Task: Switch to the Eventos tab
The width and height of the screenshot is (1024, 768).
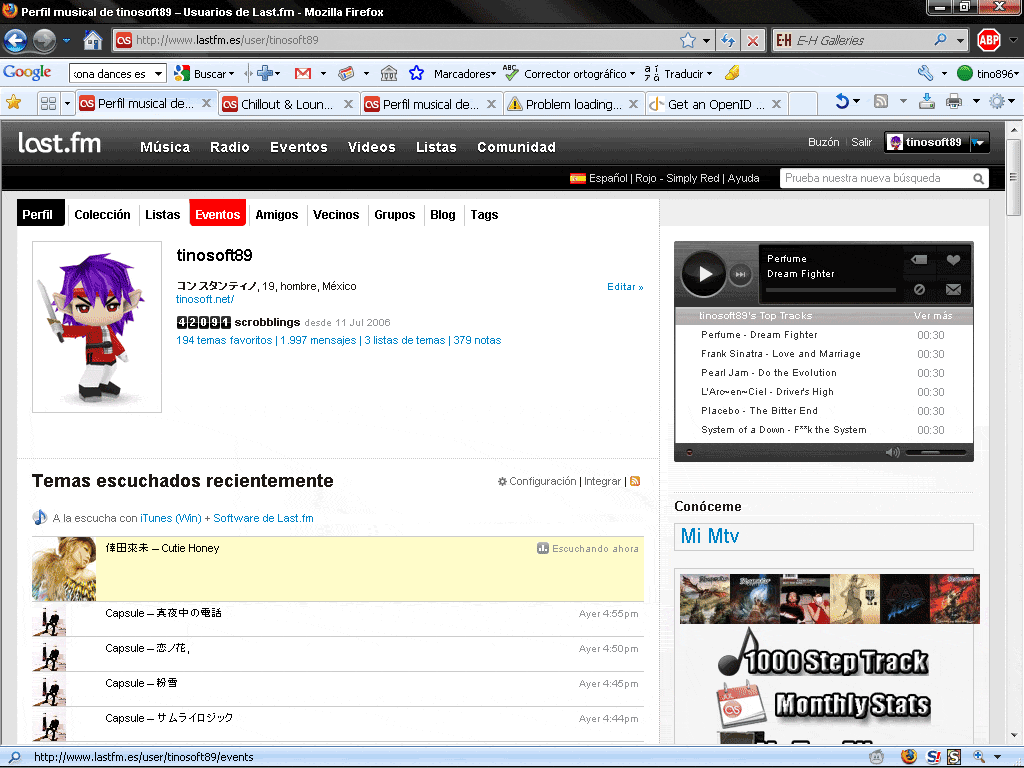Action: tap(217, 214)
